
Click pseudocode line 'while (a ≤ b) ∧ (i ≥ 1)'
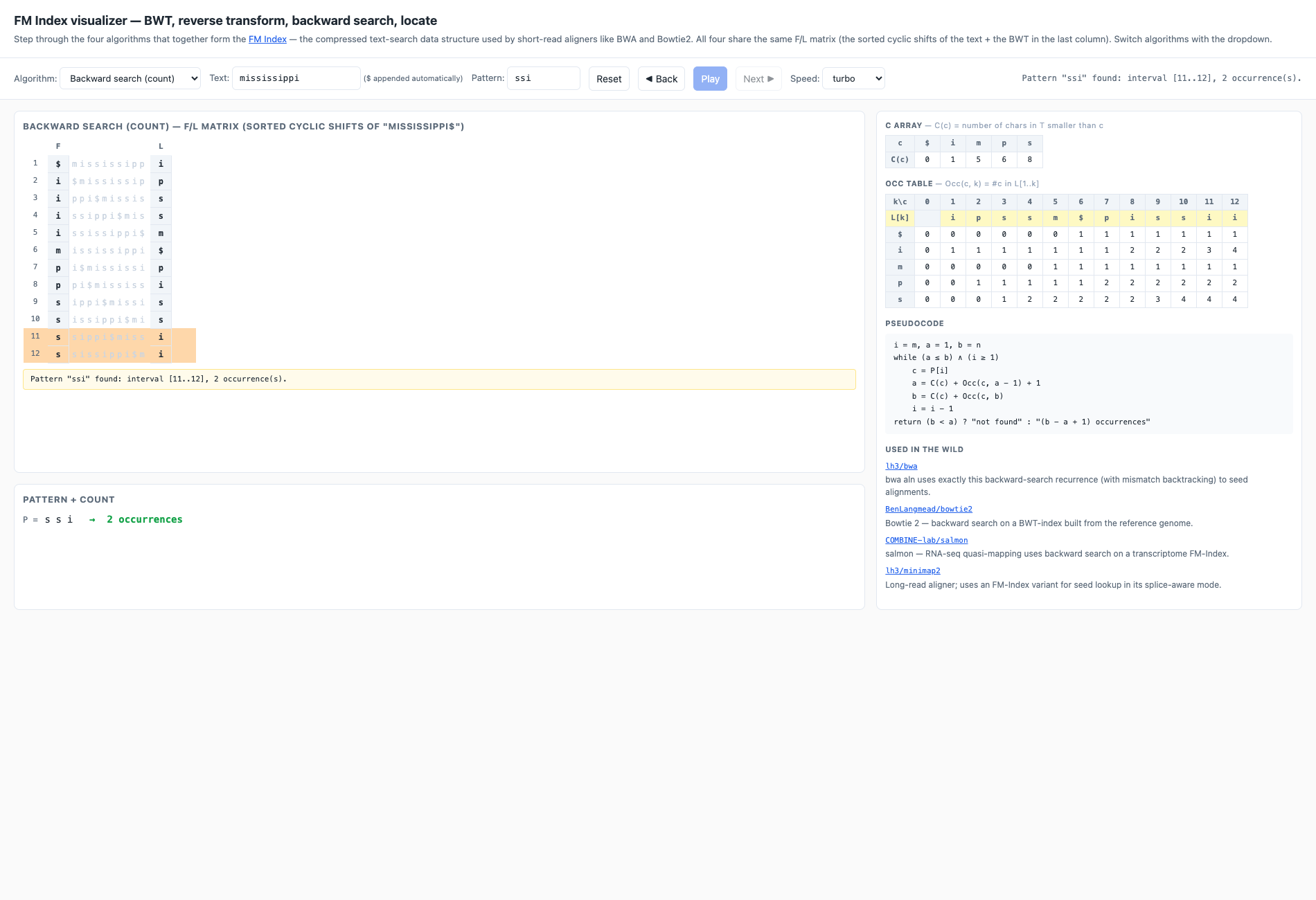[946, 358]
